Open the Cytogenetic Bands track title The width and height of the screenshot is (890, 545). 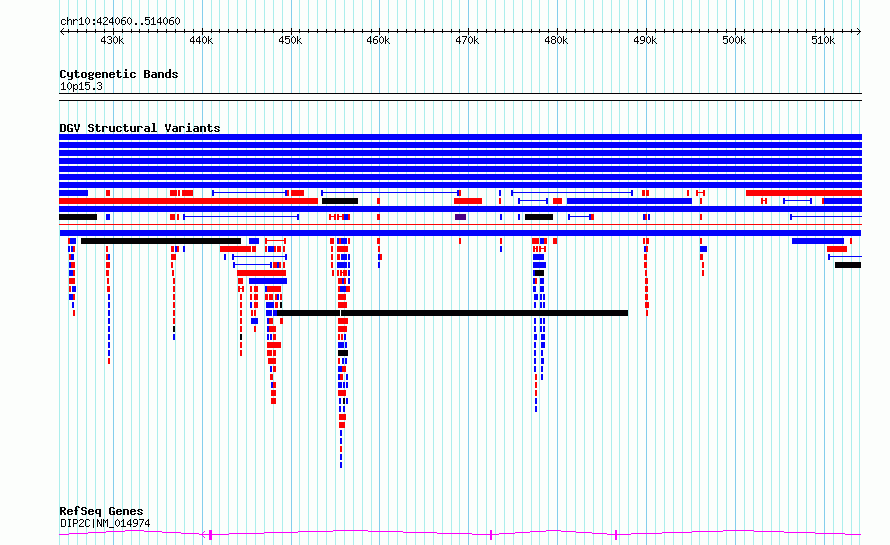(119, 74)
